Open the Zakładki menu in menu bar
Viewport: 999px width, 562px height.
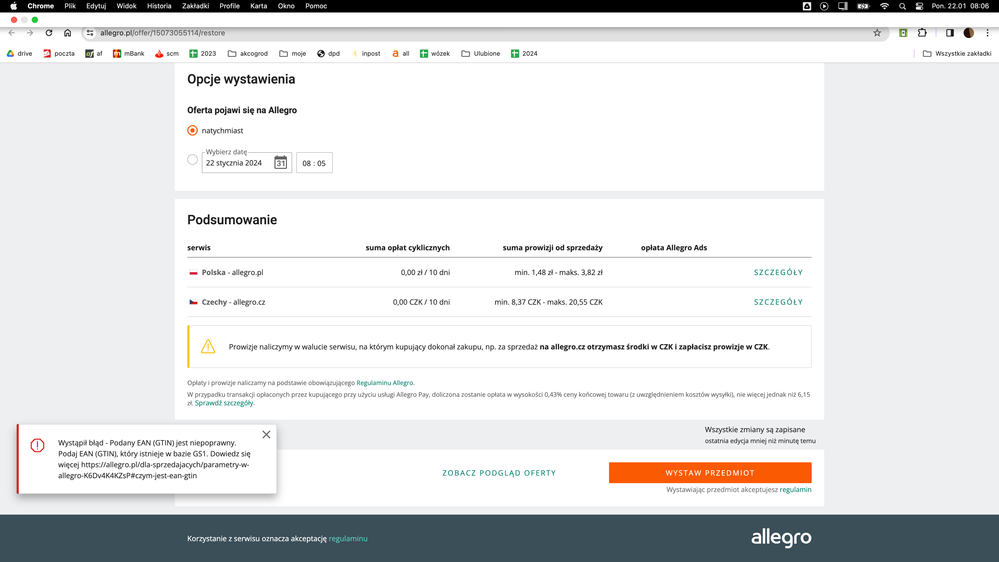click(195, 6)
